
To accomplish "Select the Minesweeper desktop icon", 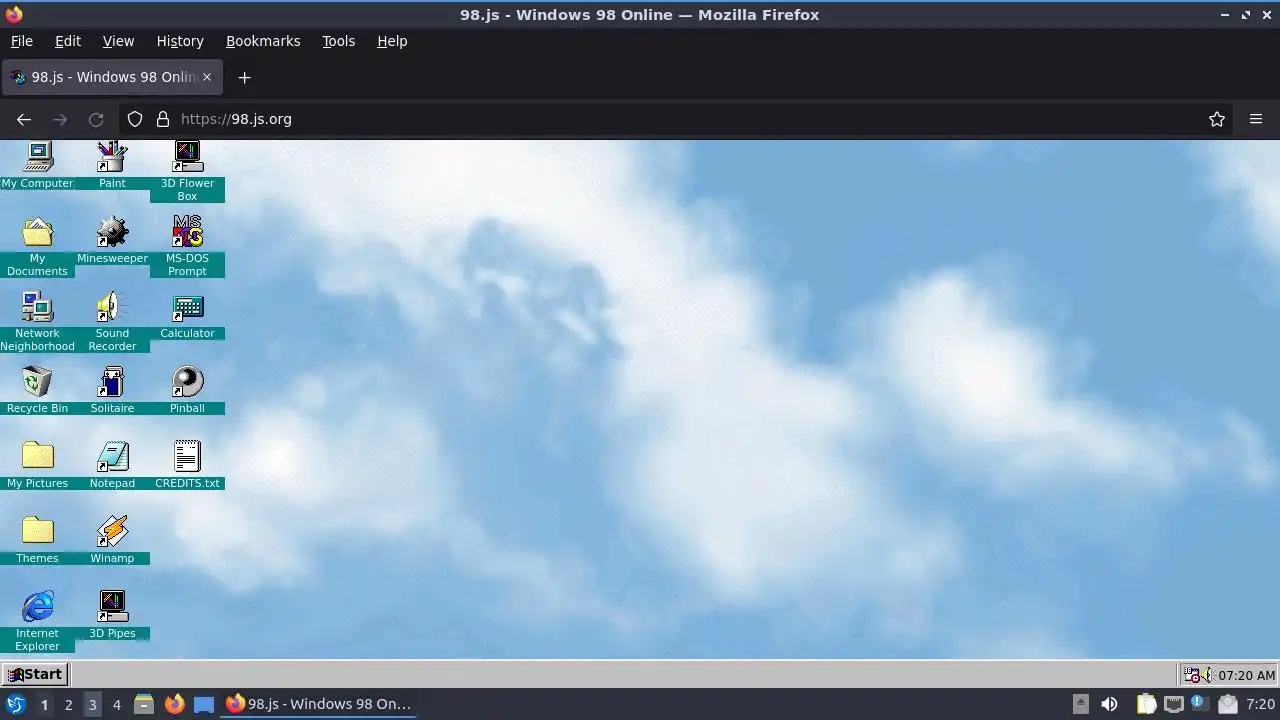I will [x=112, y=240].
